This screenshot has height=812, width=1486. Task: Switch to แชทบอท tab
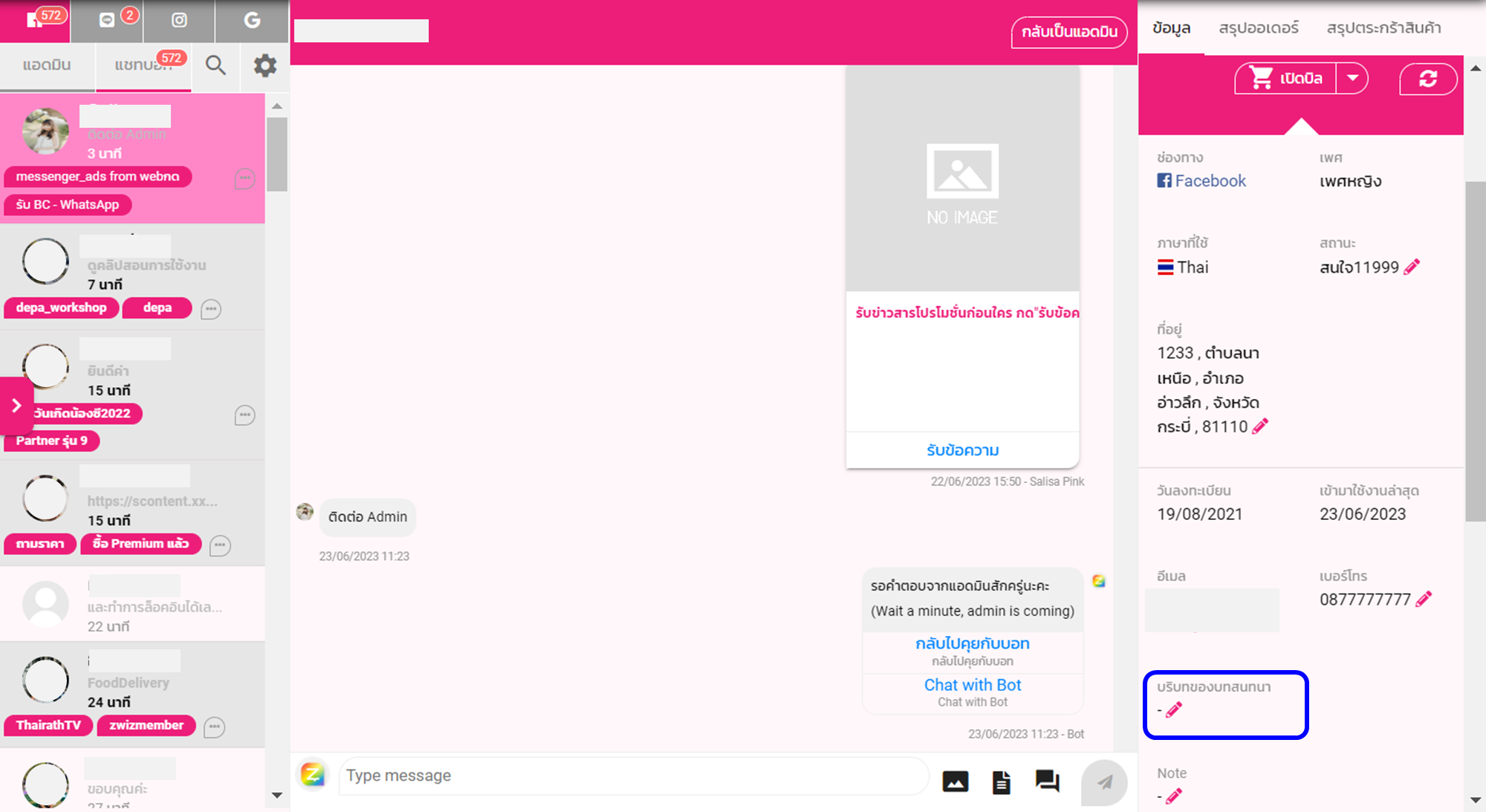click(143, 65)
